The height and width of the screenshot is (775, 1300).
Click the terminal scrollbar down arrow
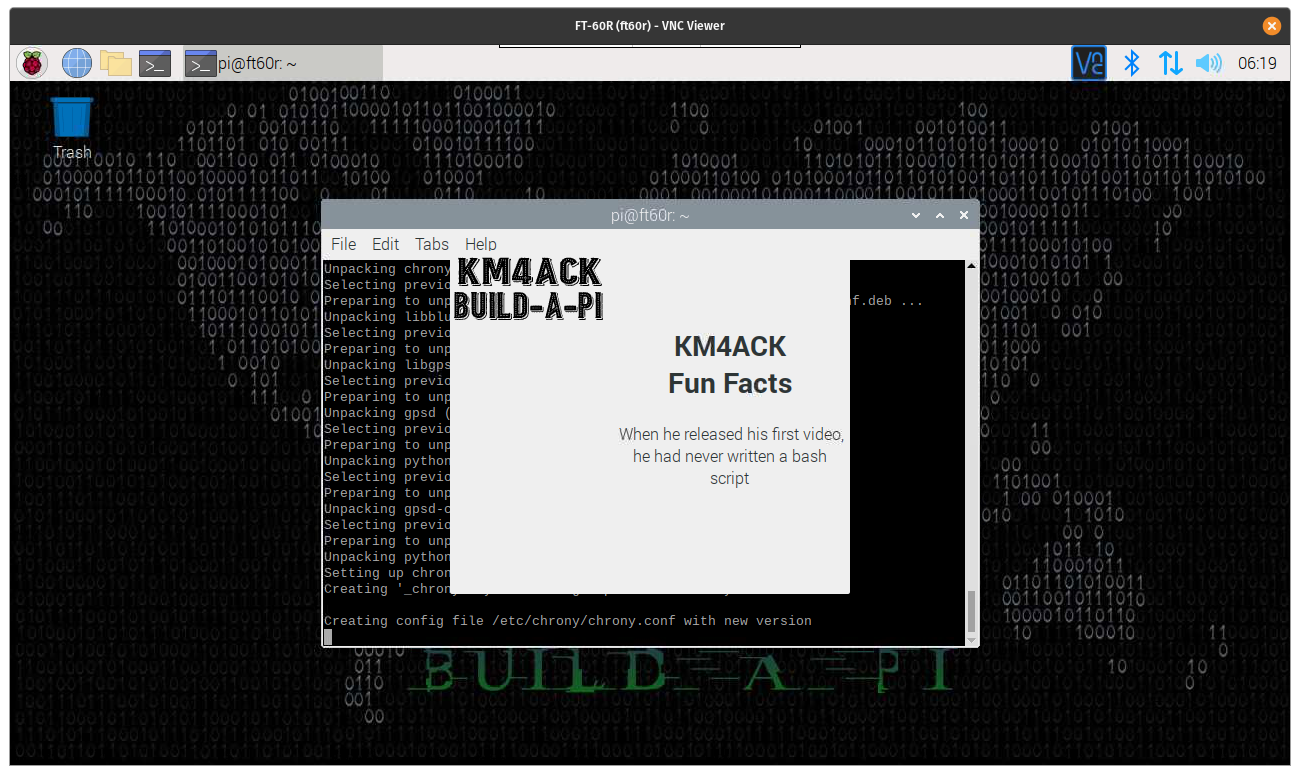[972, 638]
